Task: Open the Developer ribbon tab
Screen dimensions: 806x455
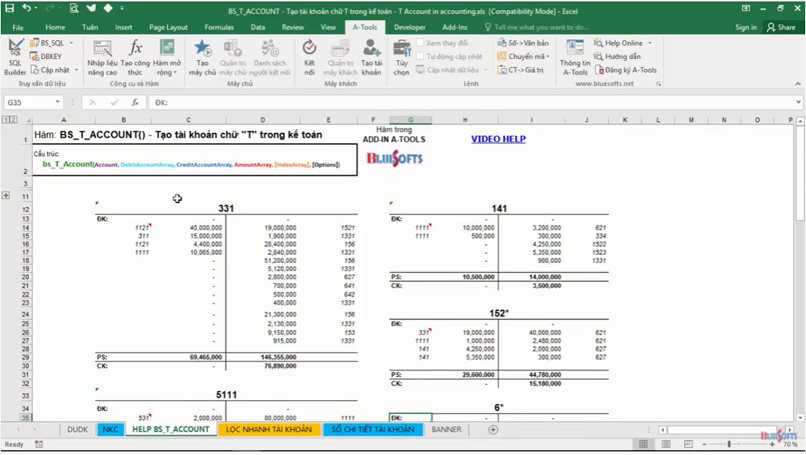Action: [410, 27]
